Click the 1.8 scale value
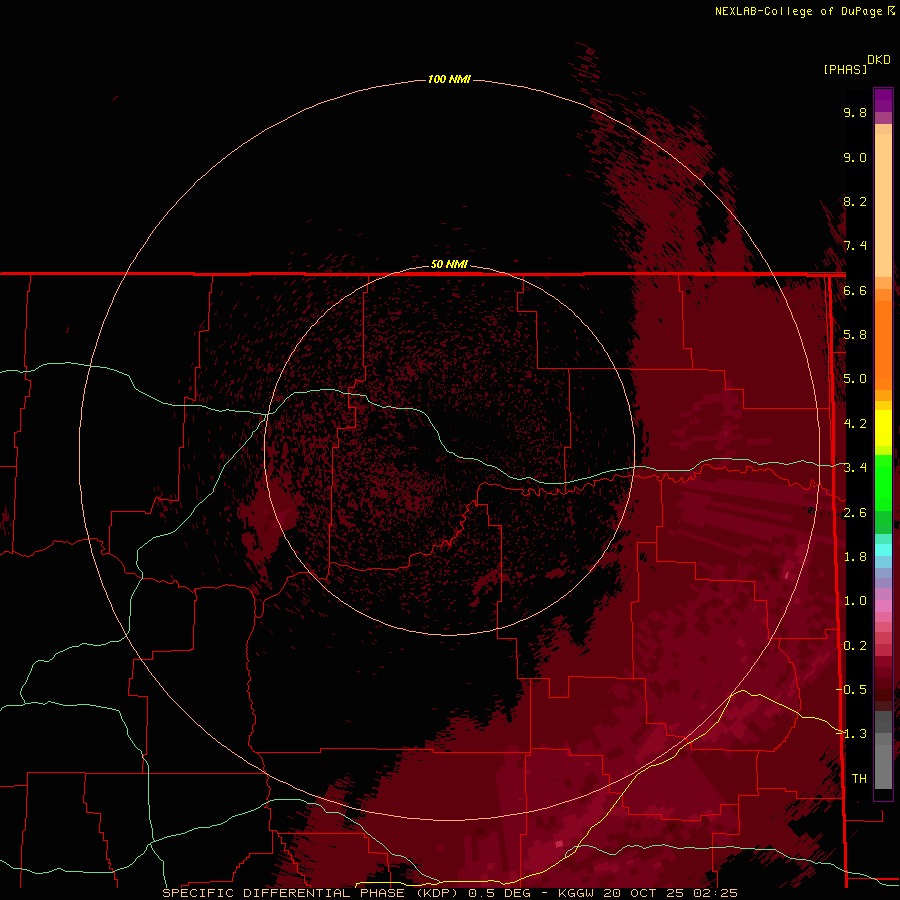 tap(855, 557)
